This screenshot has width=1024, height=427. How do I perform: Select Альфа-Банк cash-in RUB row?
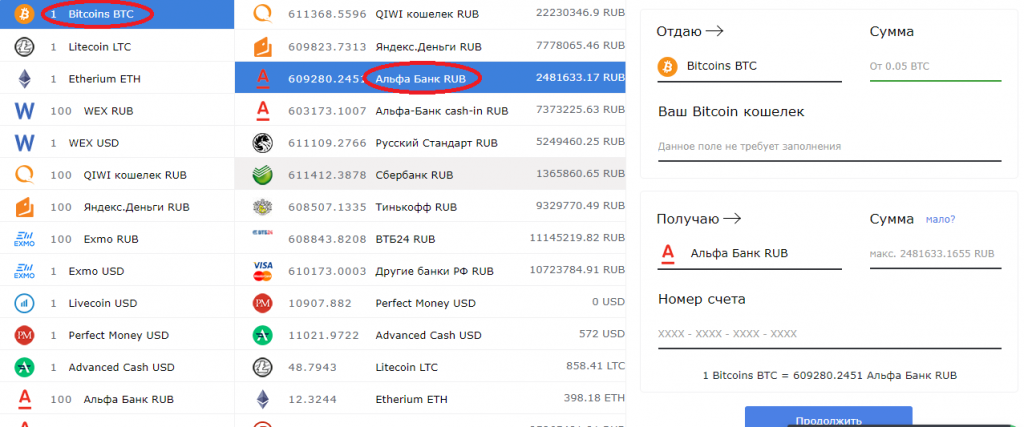[441, 111]
